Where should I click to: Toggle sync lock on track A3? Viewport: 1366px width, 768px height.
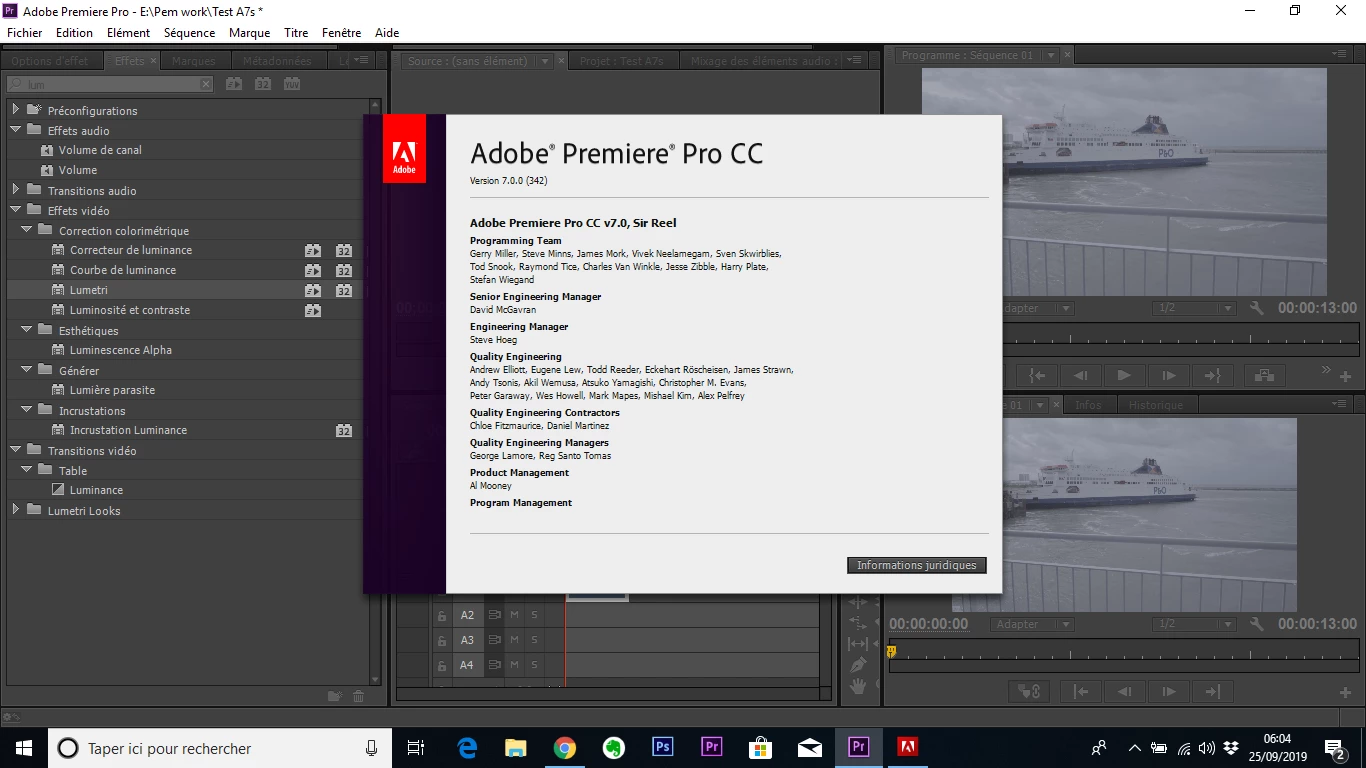pyautogui.click(x=494, y=640)
